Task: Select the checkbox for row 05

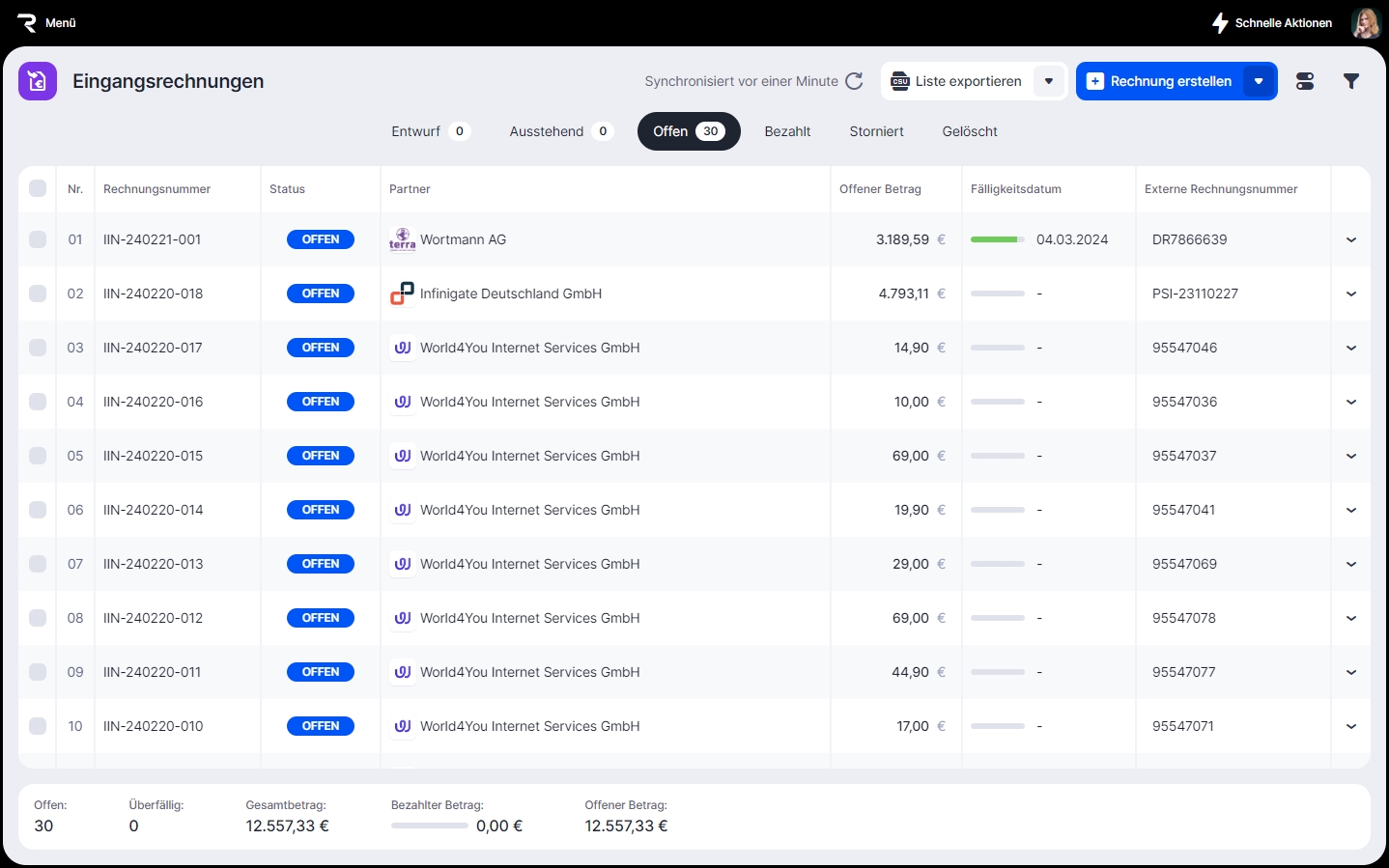Action: [x=38, y=456]
